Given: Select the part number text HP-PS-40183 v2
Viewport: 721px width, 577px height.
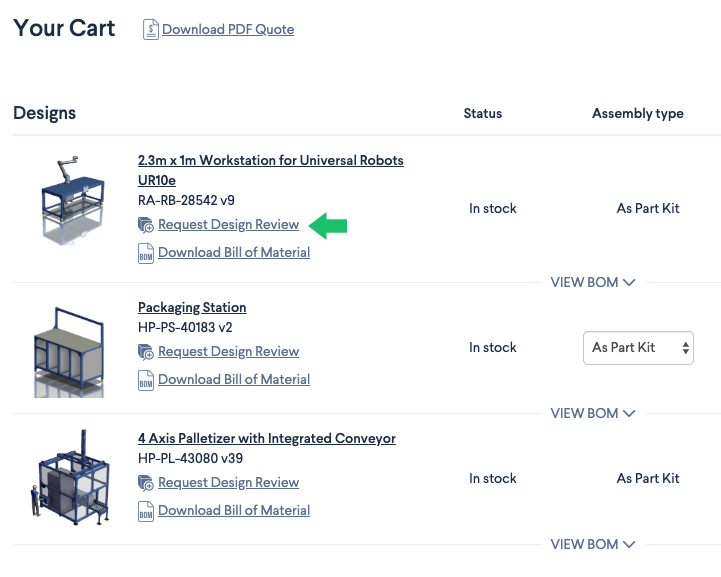Looking at the screenshot, I should click(x=185, y=327).
